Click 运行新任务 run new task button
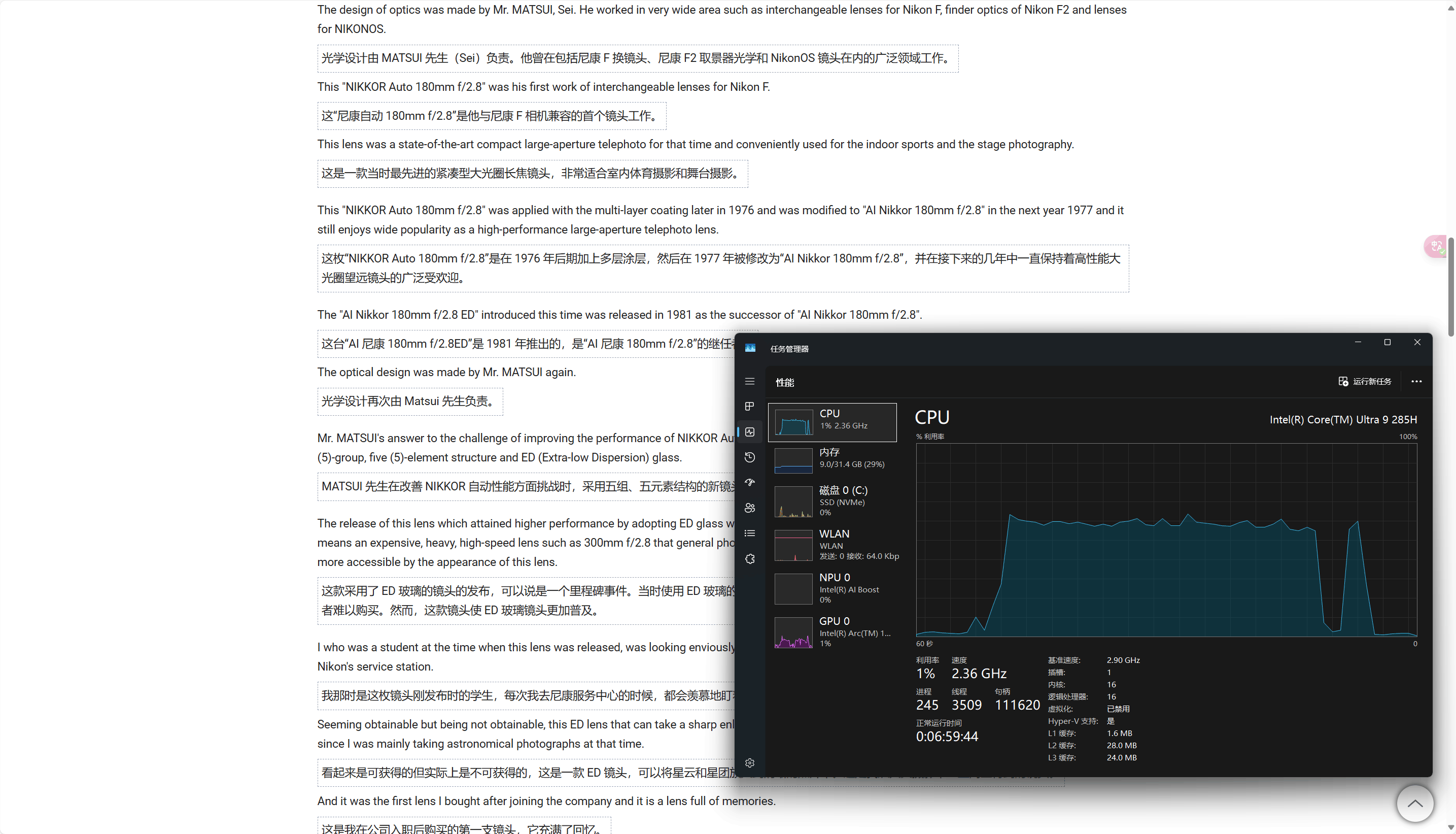The height and width of the screenshot is (834, 1456). point(1365,382)
